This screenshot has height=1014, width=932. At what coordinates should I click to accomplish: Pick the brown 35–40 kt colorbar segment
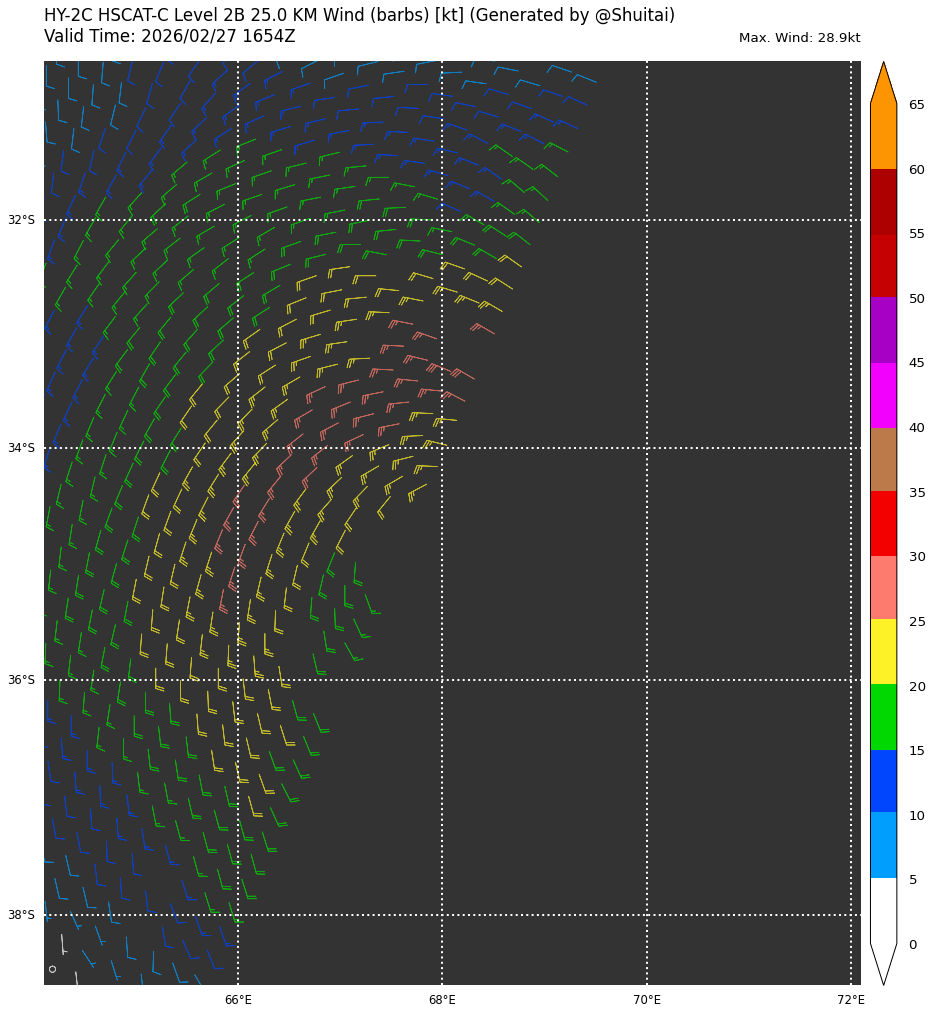click(x=883, y=459)
